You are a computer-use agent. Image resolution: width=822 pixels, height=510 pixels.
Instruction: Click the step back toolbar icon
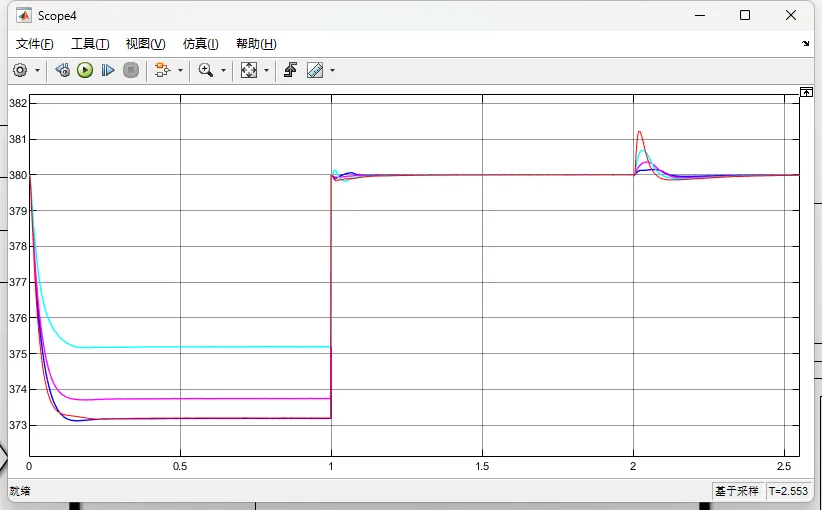tap(62, 70)
